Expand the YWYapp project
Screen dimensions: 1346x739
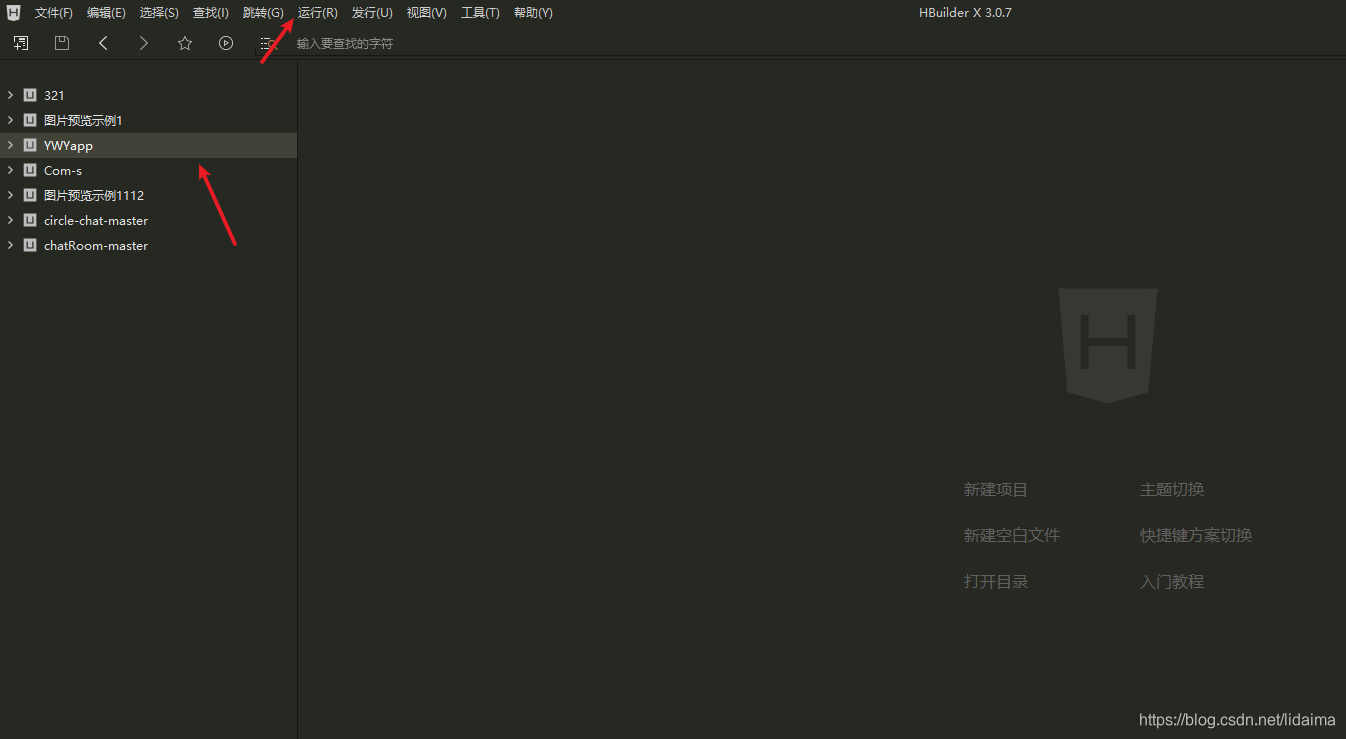(x=10, y=145)
